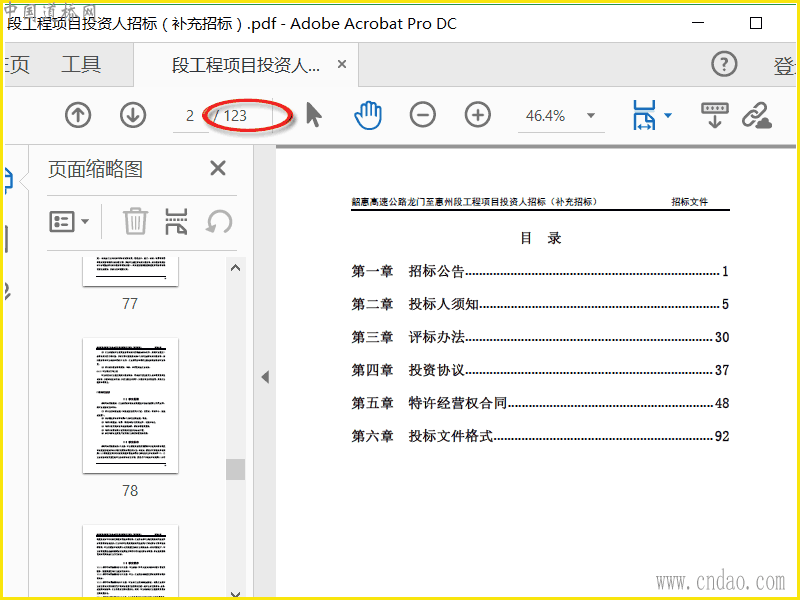Collapse the navigation pane arrow
The image size is (800, 600).
point(265,377)
